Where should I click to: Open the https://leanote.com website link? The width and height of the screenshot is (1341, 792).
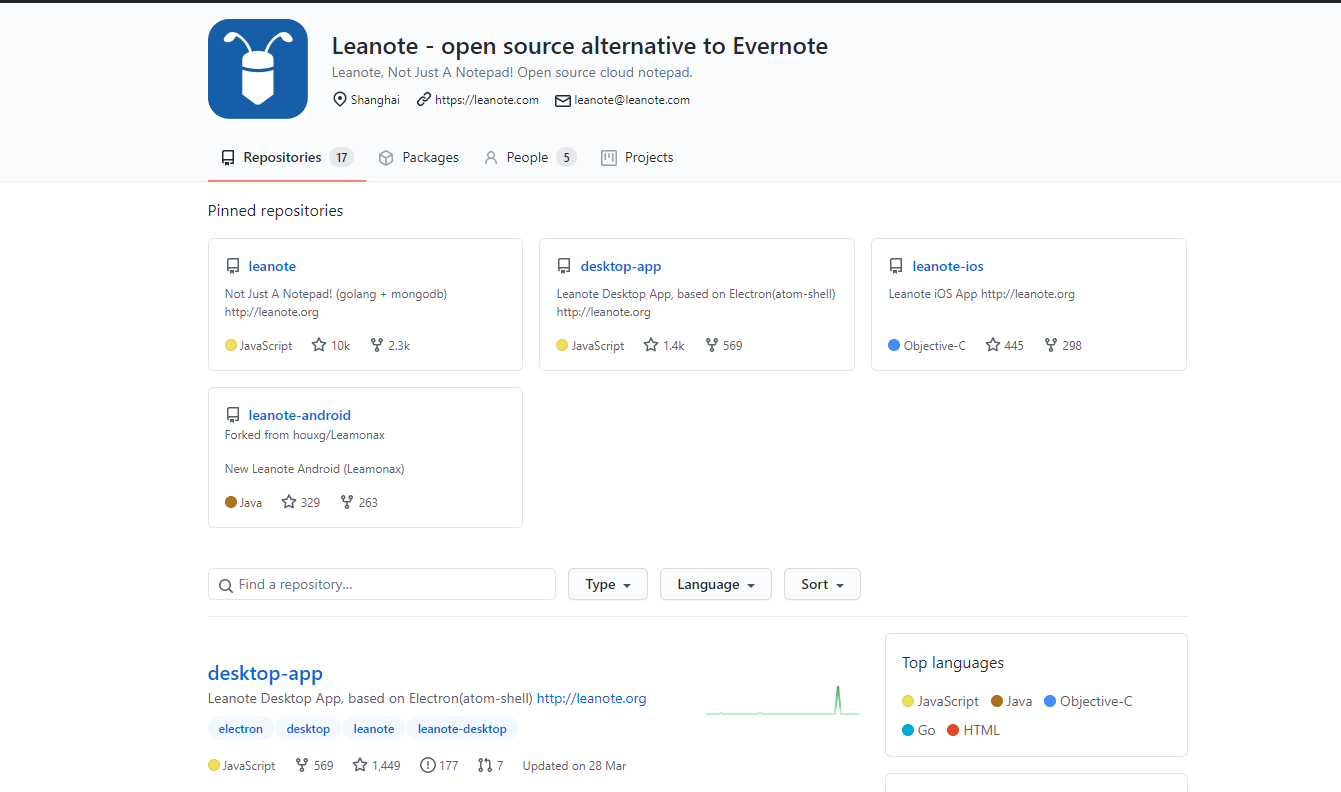487,100
